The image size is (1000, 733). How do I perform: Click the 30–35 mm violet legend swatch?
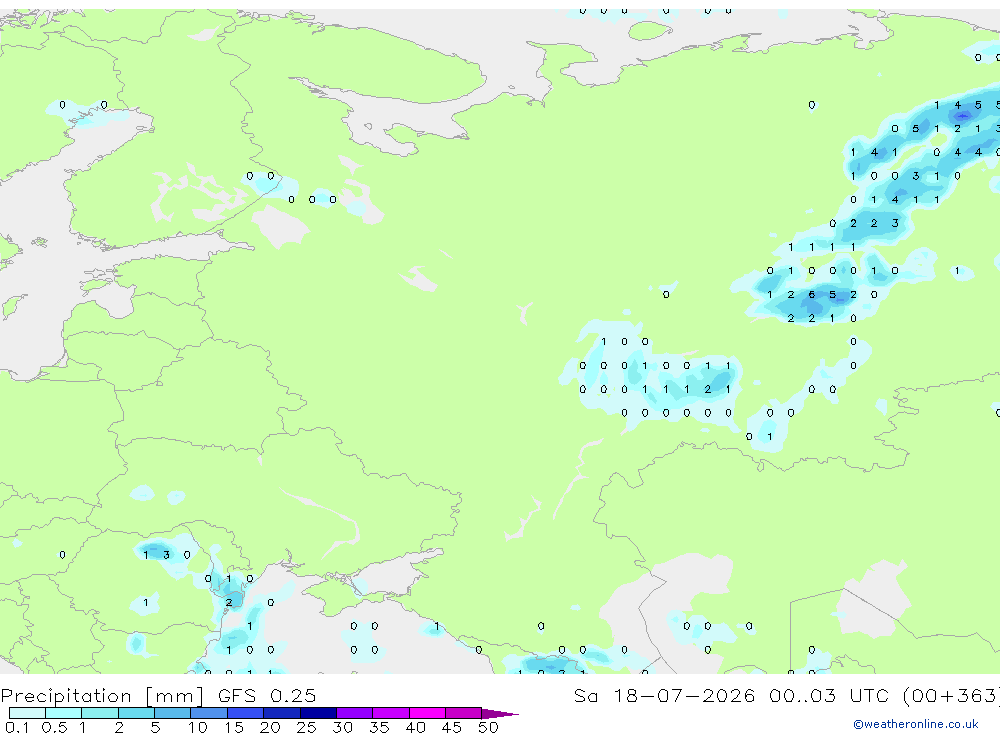(355, 713)
